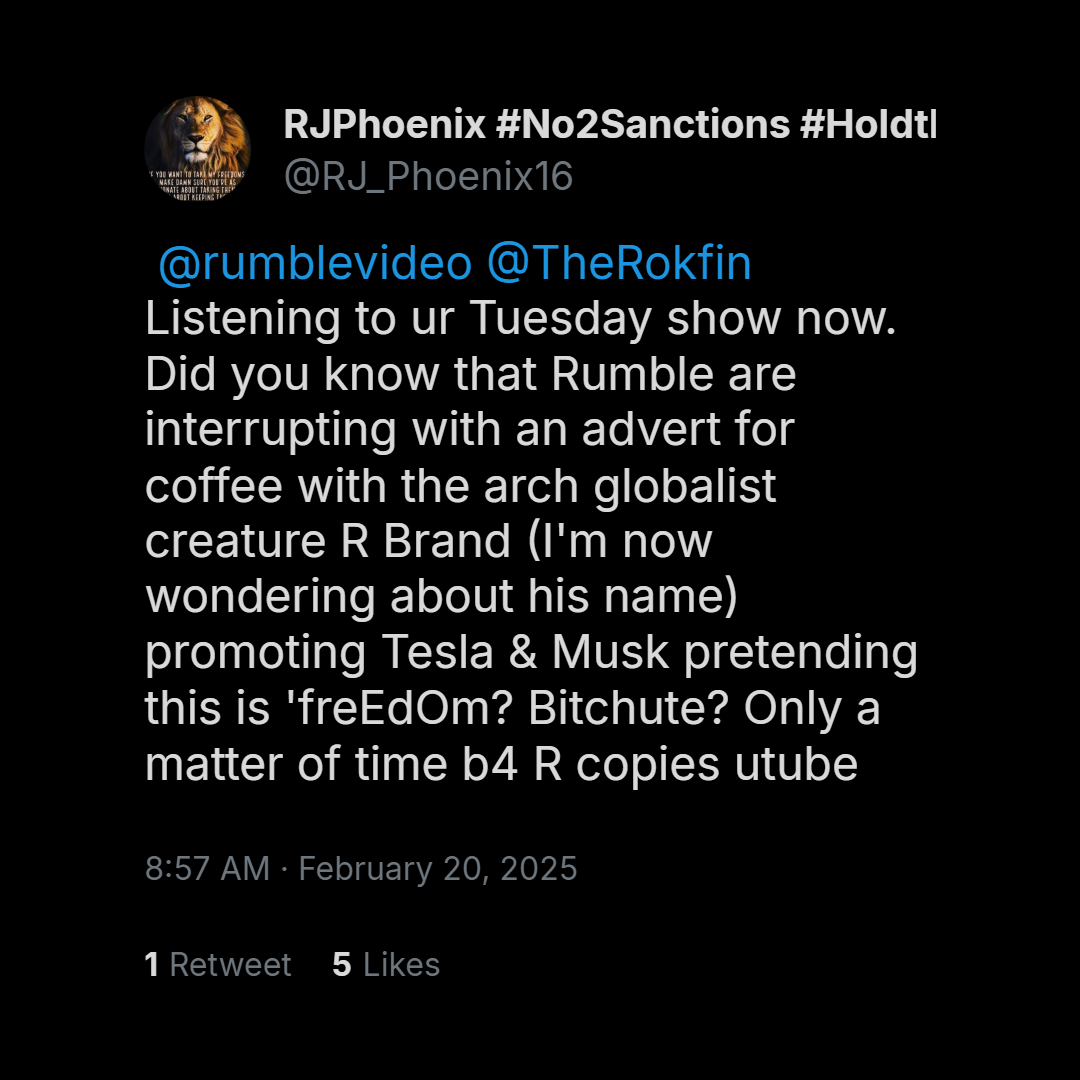1080x1080 pixels.
Task: View the 5 Likes list
Action: point(386,964)
